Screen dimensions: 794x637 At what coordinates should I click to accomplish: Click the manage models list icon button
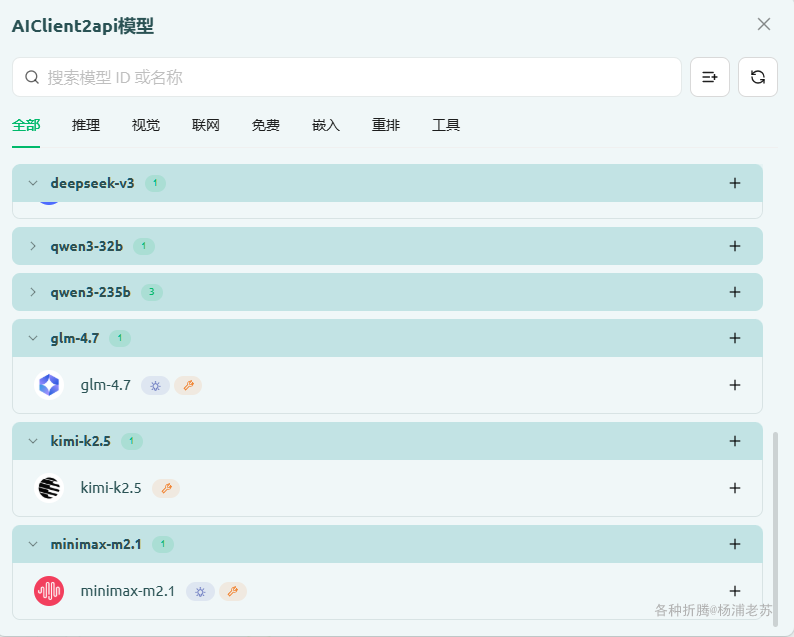pyautogui.click(x=709, y=77)
